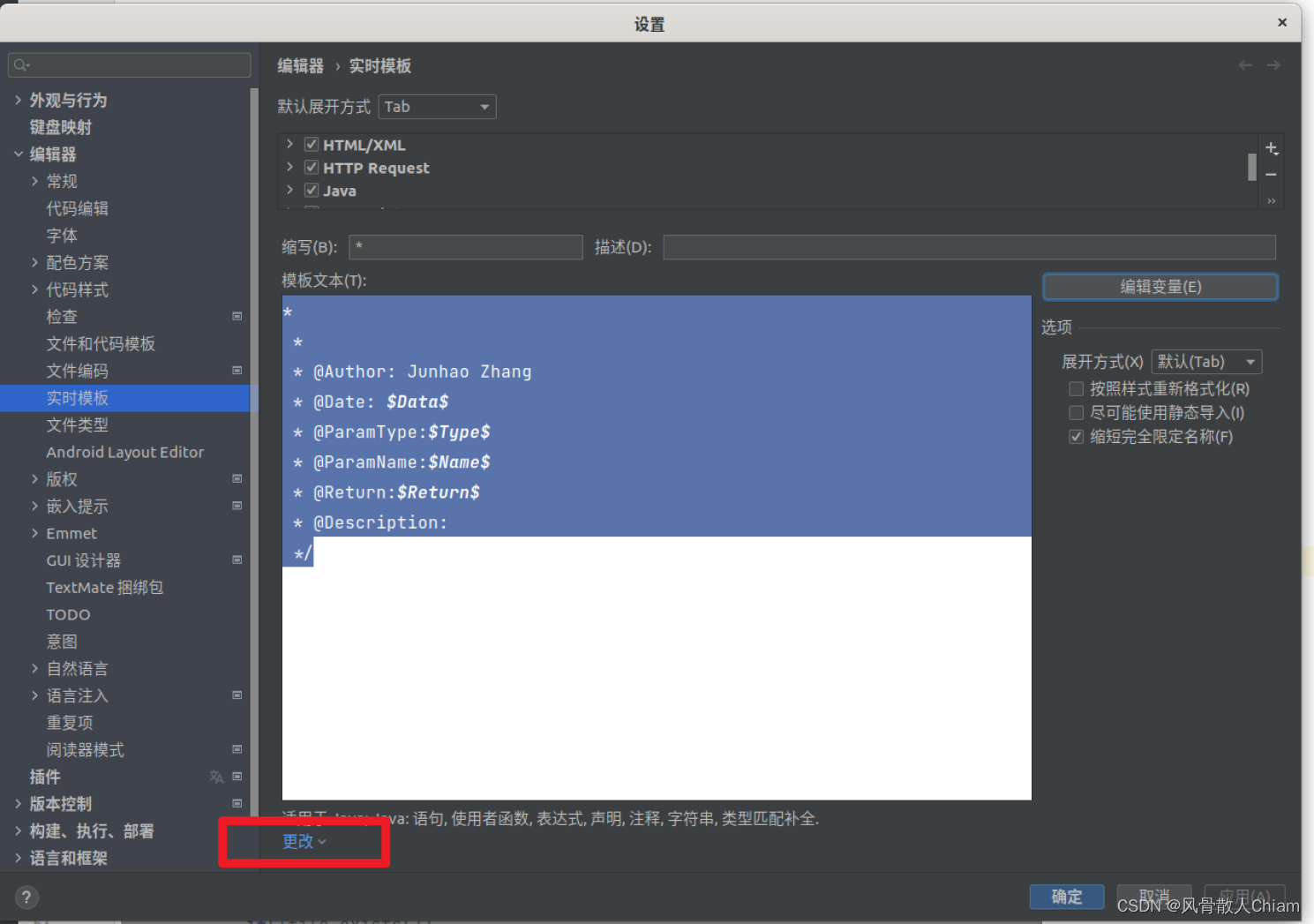
Task: Expand the HTTP Request template group
Action: pyautogui.click(x=290, y=166)
